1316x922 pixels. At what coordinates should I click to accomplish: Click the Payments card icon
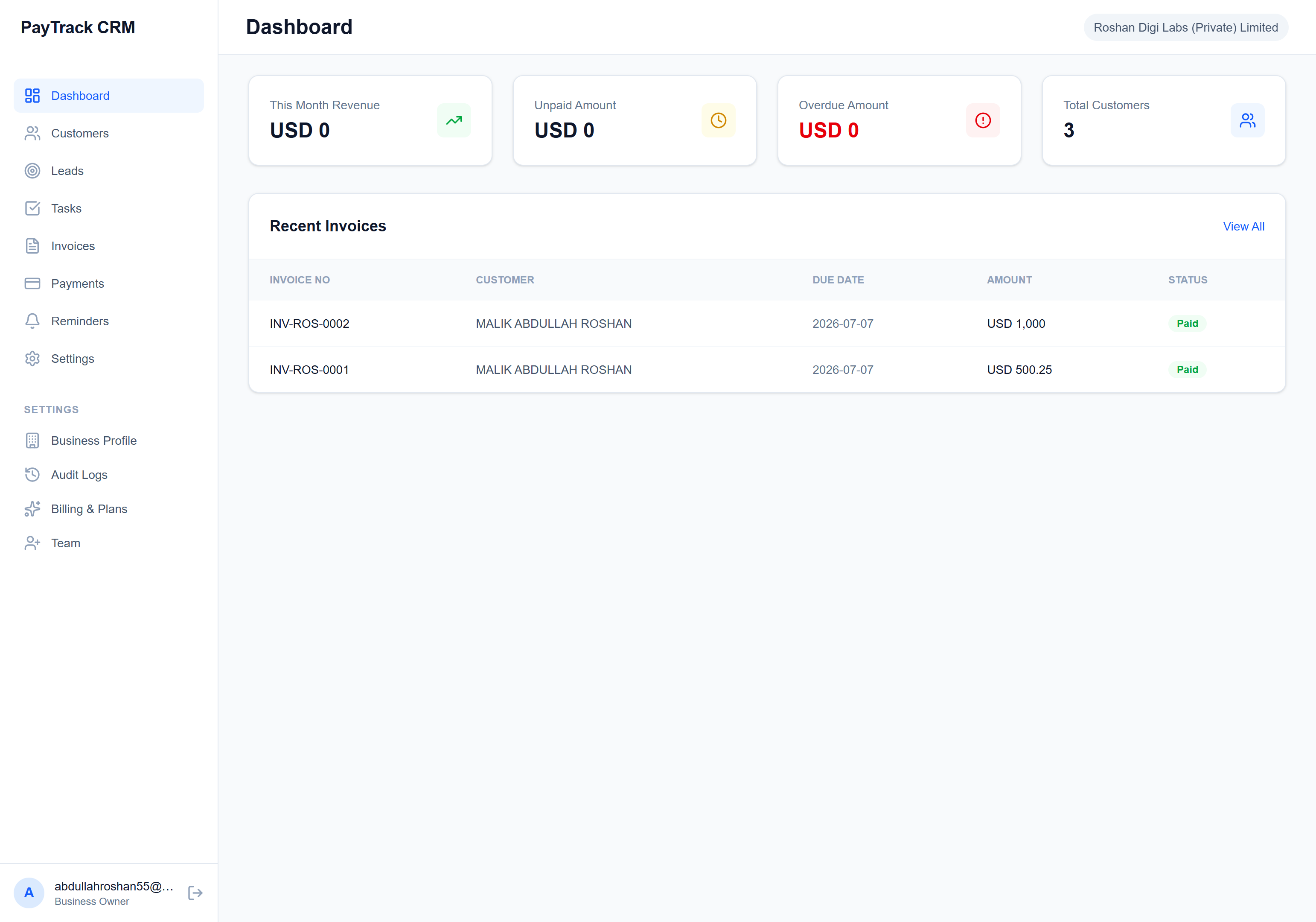point(32,283)
